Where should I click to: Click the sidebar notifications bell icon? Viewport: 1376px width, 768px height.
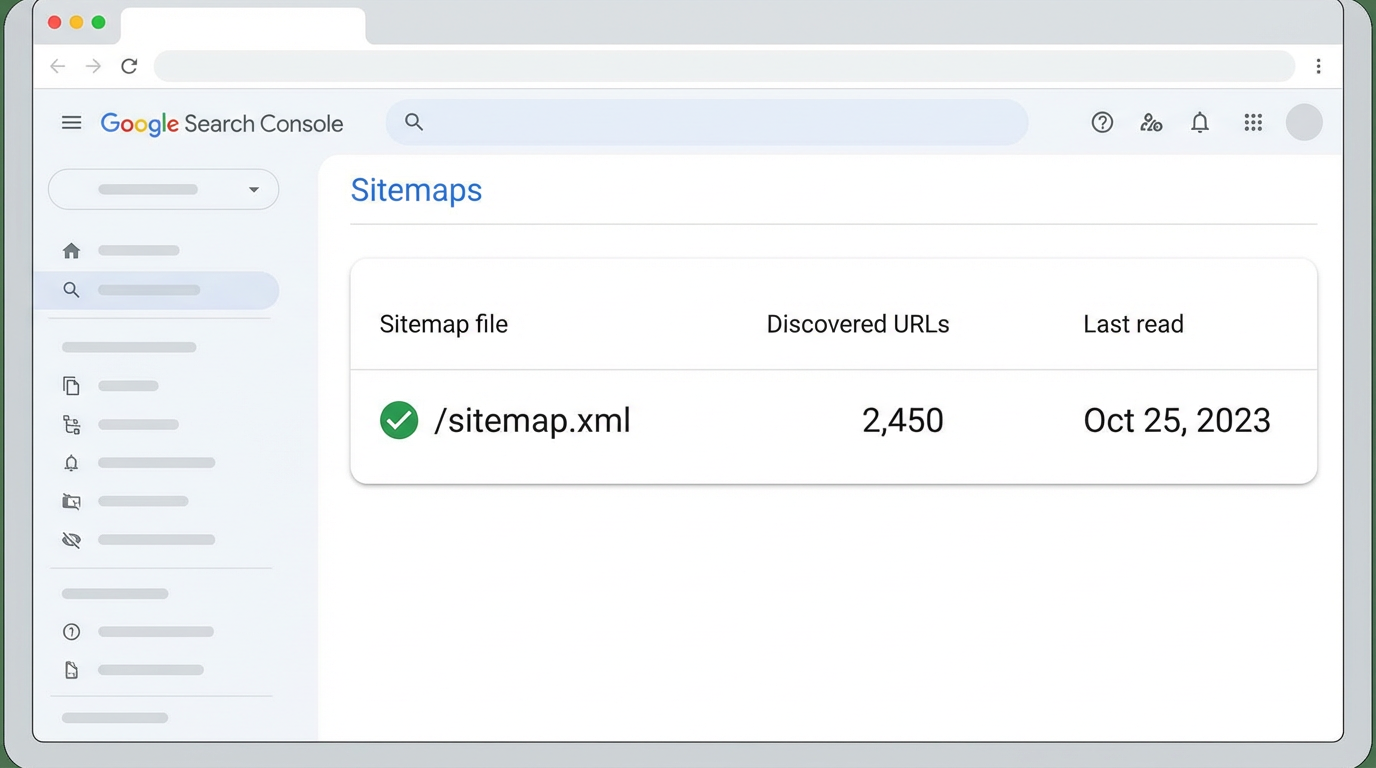[71, 462]
